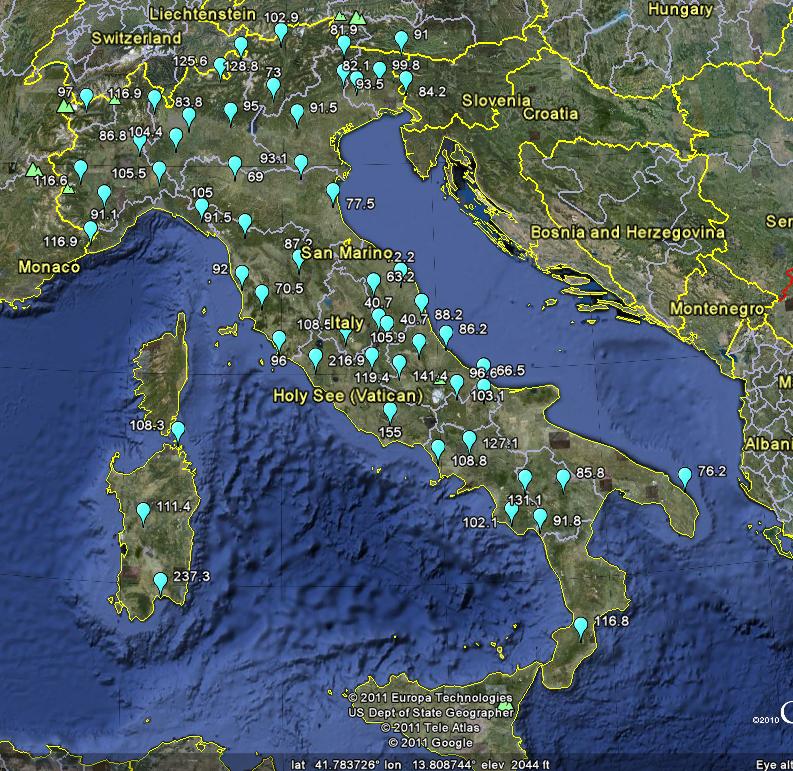The width and height of the screenshot is (793, 771).
Task: Select the pin labeled 77.5
Action: 333,193
